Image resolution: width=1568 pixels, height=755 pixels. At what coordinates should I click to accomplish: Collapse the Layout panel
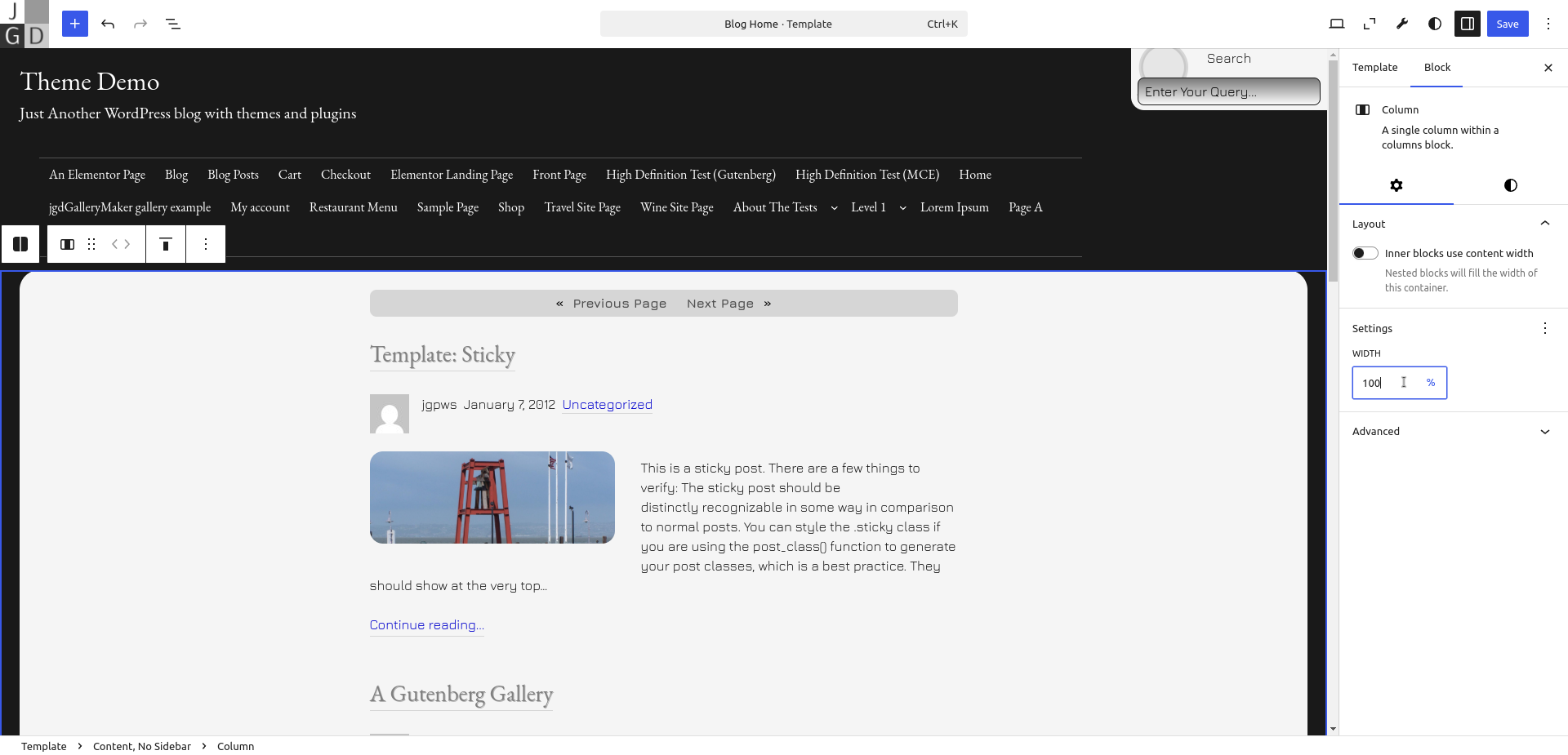point(1544,224)
